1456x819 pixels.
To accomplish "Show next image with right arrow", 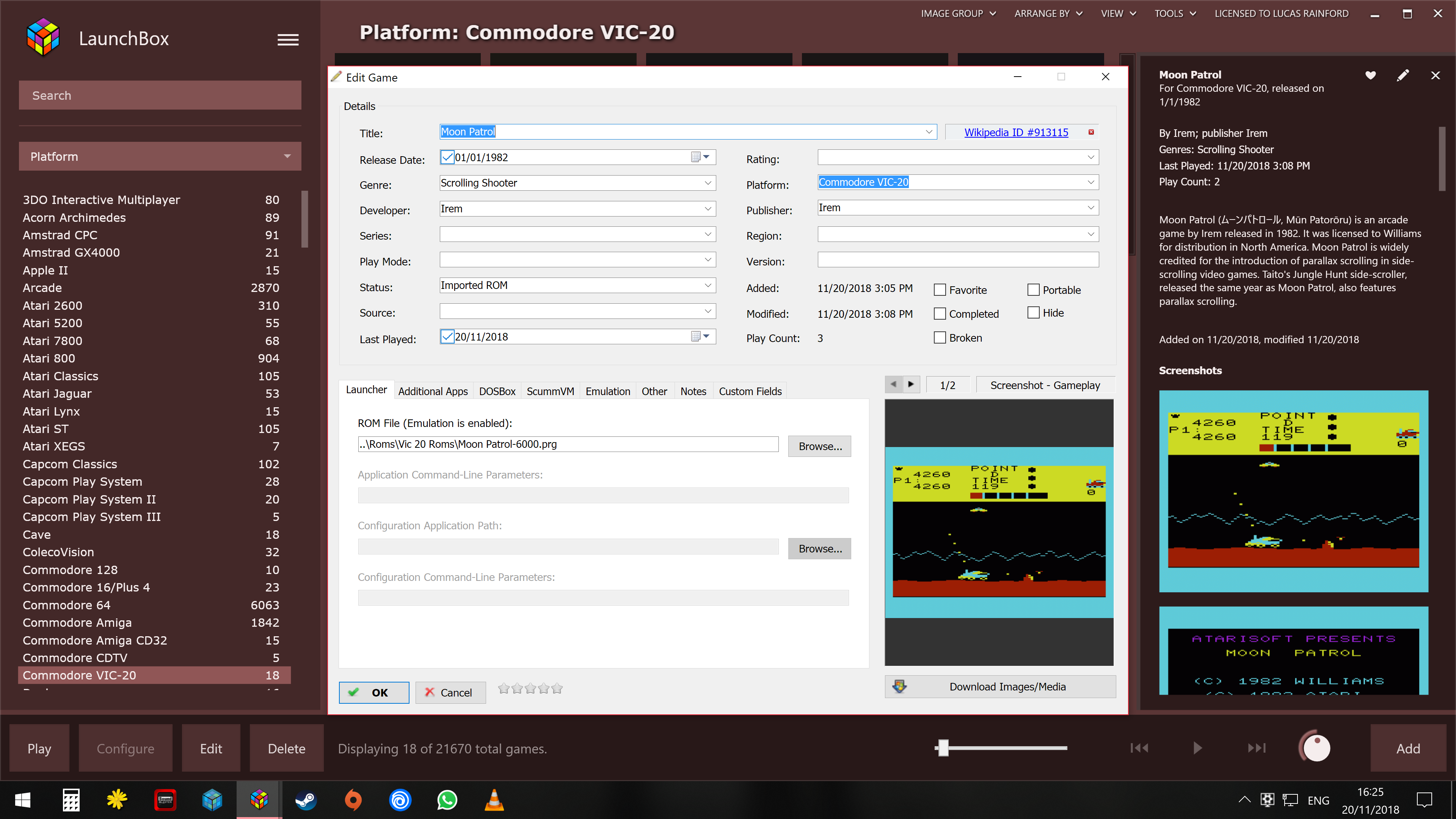I will [911, 384].
